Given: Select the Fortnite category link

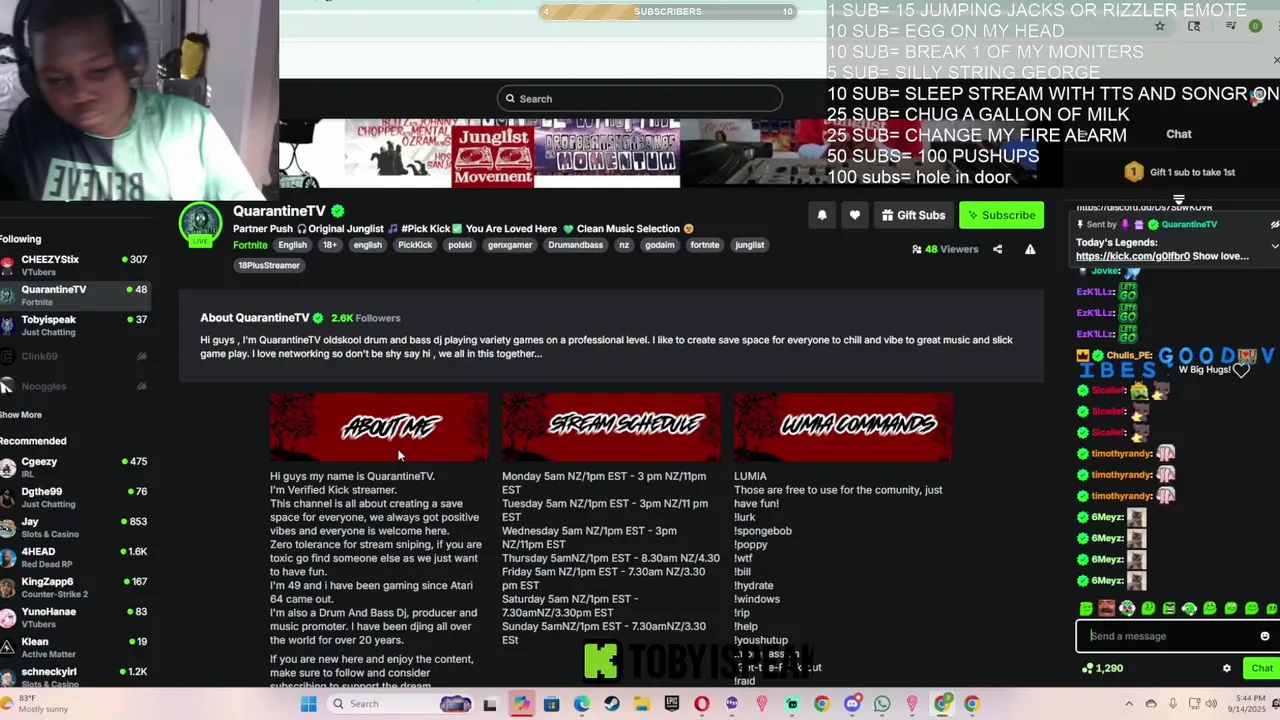Looking at the screenshot, I should click(x=250, y=245).
